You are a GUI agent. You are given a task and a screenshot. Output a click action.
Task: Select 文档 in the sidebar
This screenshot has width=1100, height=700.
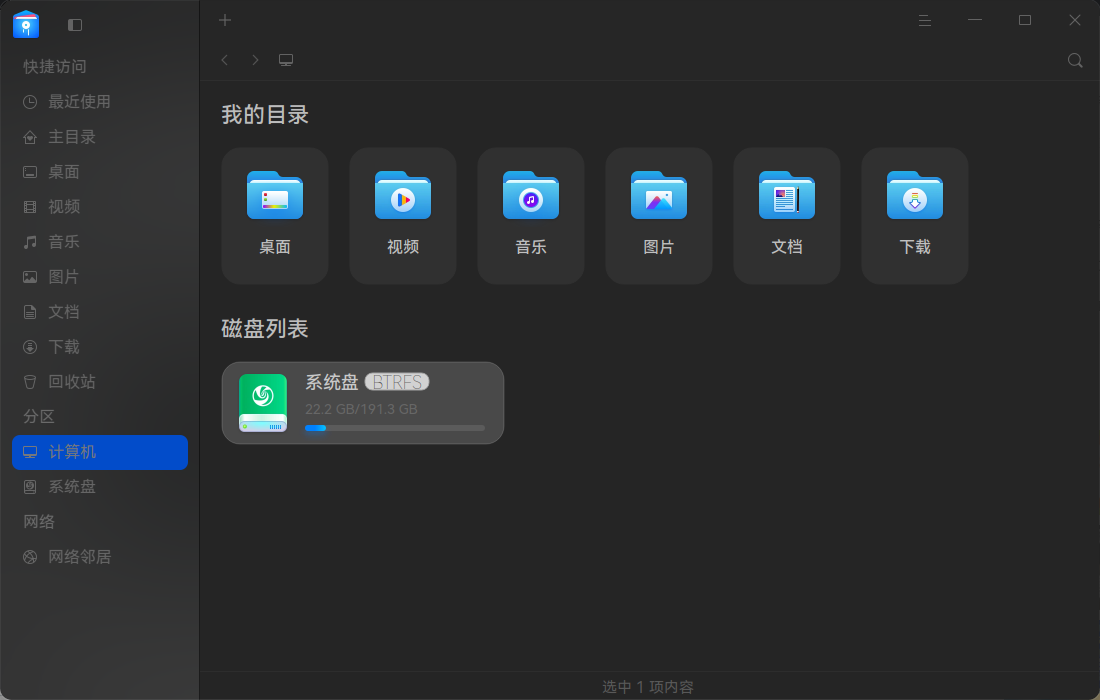coord(100,312)
